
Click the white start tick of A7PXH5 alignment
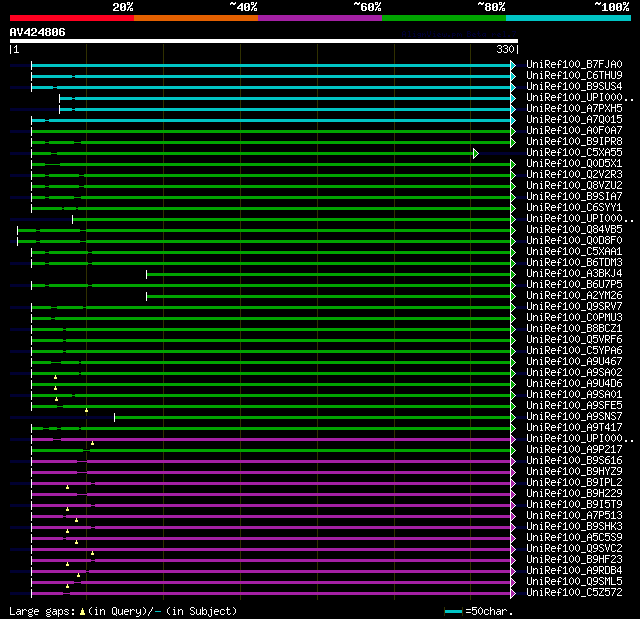pyautogui.click(x=60, y=109)
